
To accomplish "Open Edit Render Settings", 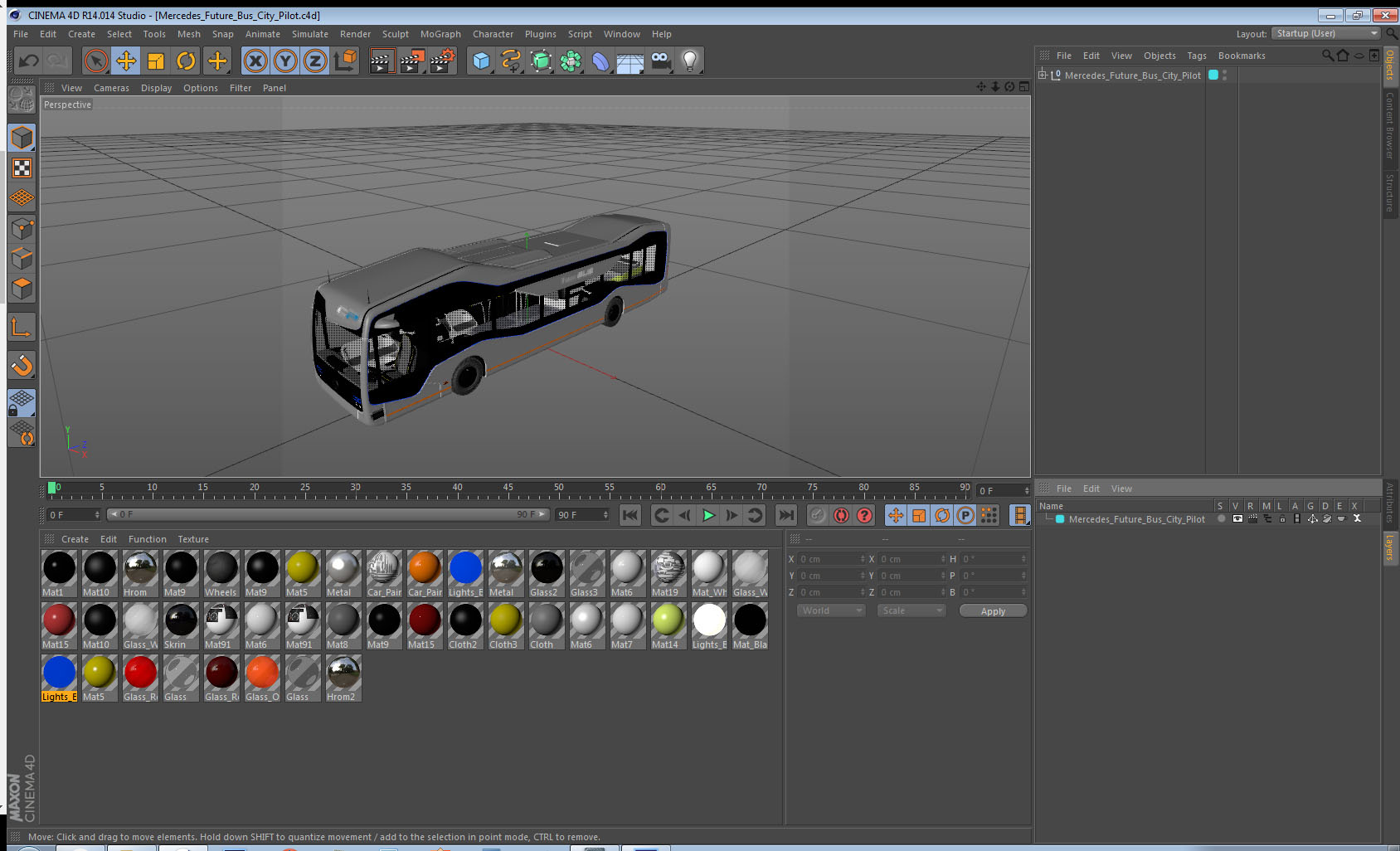I will pos(443,61).
